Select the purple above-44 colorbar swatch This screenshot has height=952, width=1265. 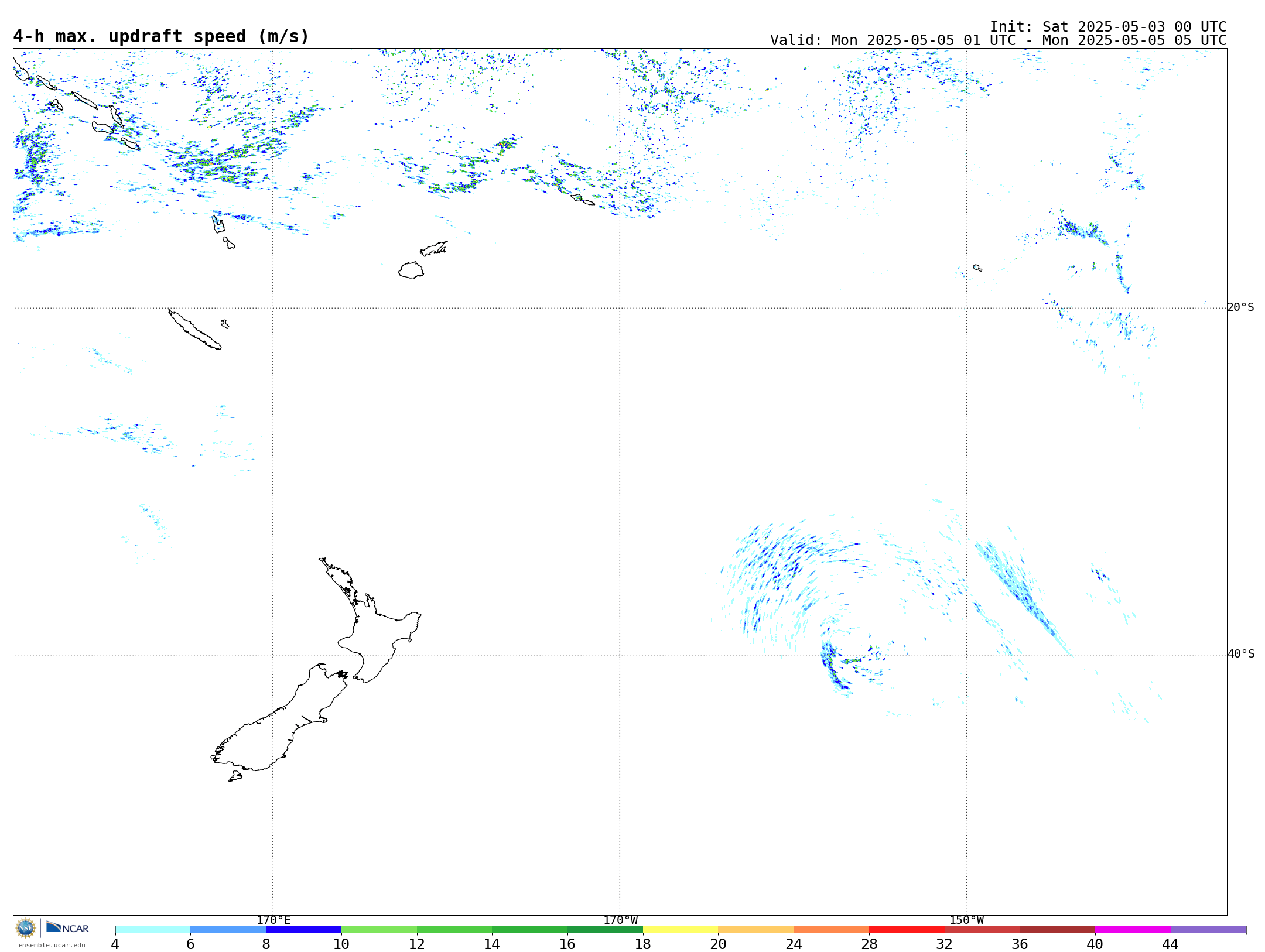1209,930
